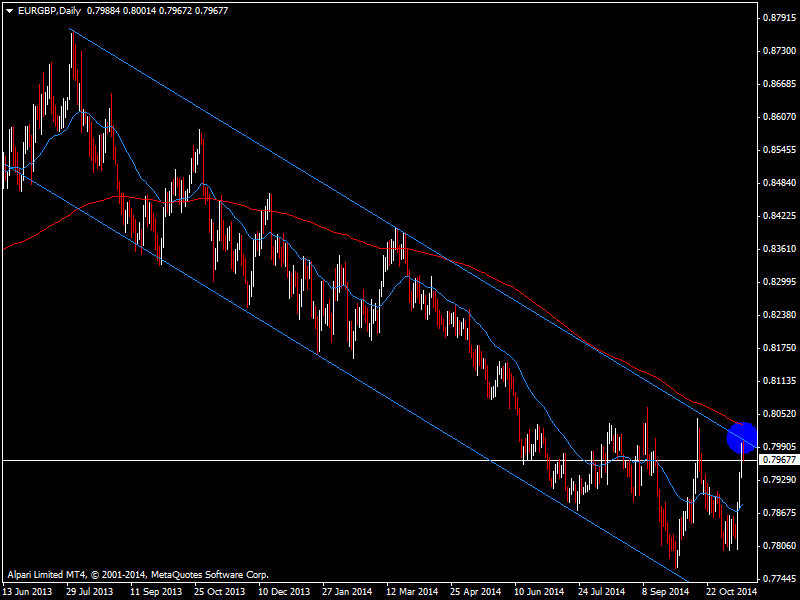Click date label 12 Mar 2014
This screenshot has width=800, height=600.
click(x=412, y=592)
